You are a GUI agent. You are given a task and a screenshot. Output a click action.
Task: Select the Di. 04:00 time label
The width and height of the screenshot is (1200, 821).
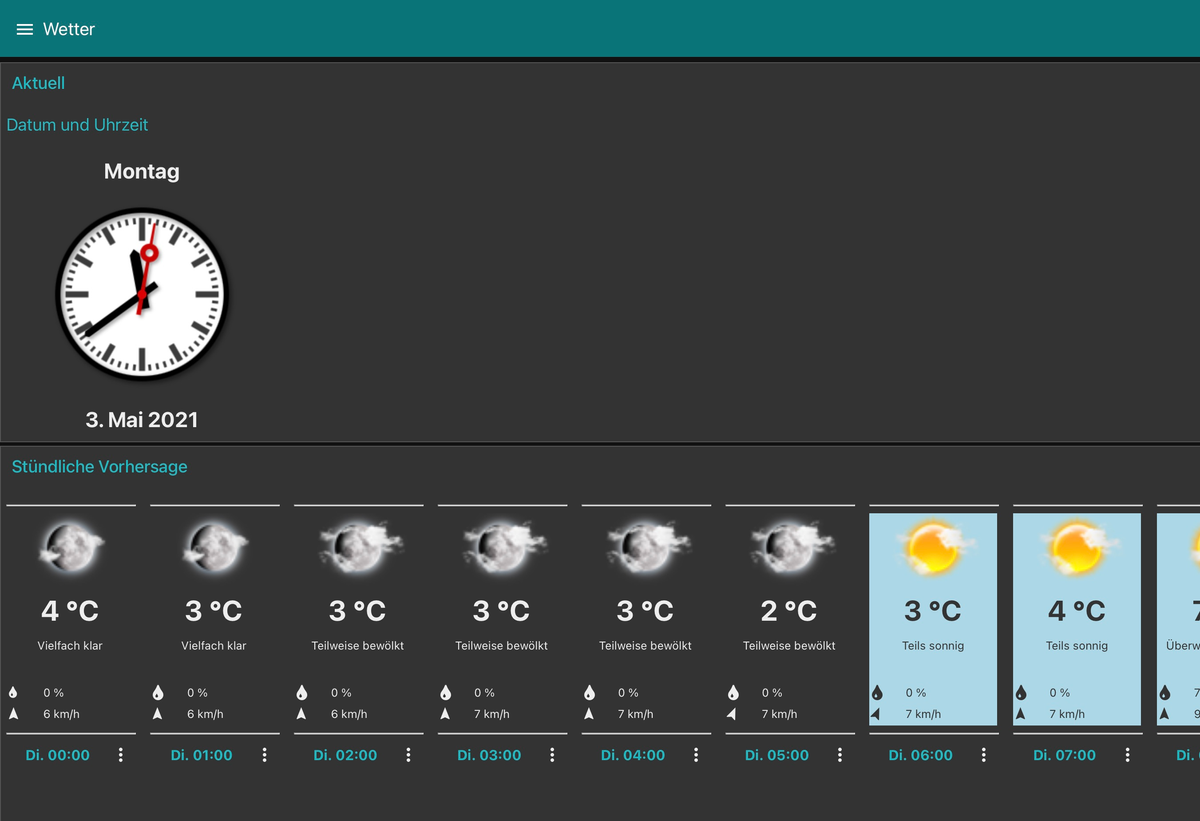pyautogui.click(x=634, y=755)
